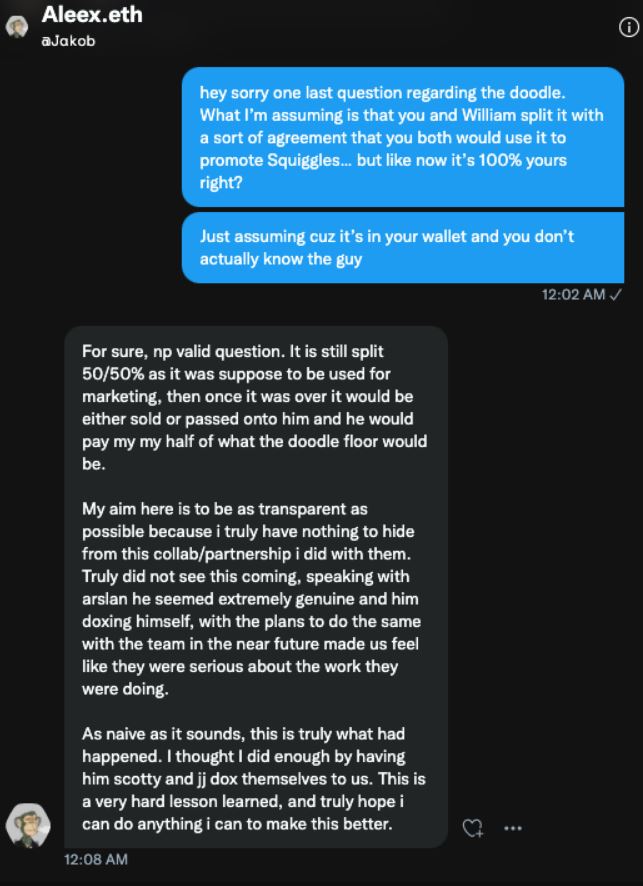The image size is (643, 886).
Task: Click the "My aim here" paragraph
Action: click(x=252, y=598)
